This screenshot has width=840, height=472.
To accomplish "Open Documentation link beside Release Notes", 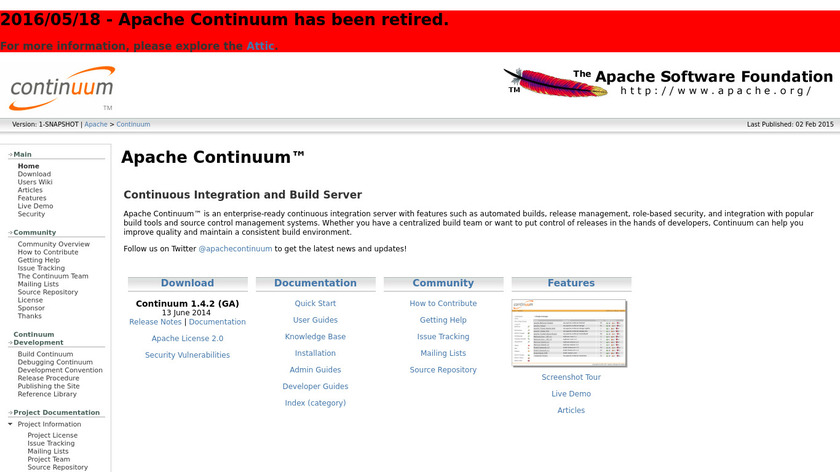I will [217, 322].
